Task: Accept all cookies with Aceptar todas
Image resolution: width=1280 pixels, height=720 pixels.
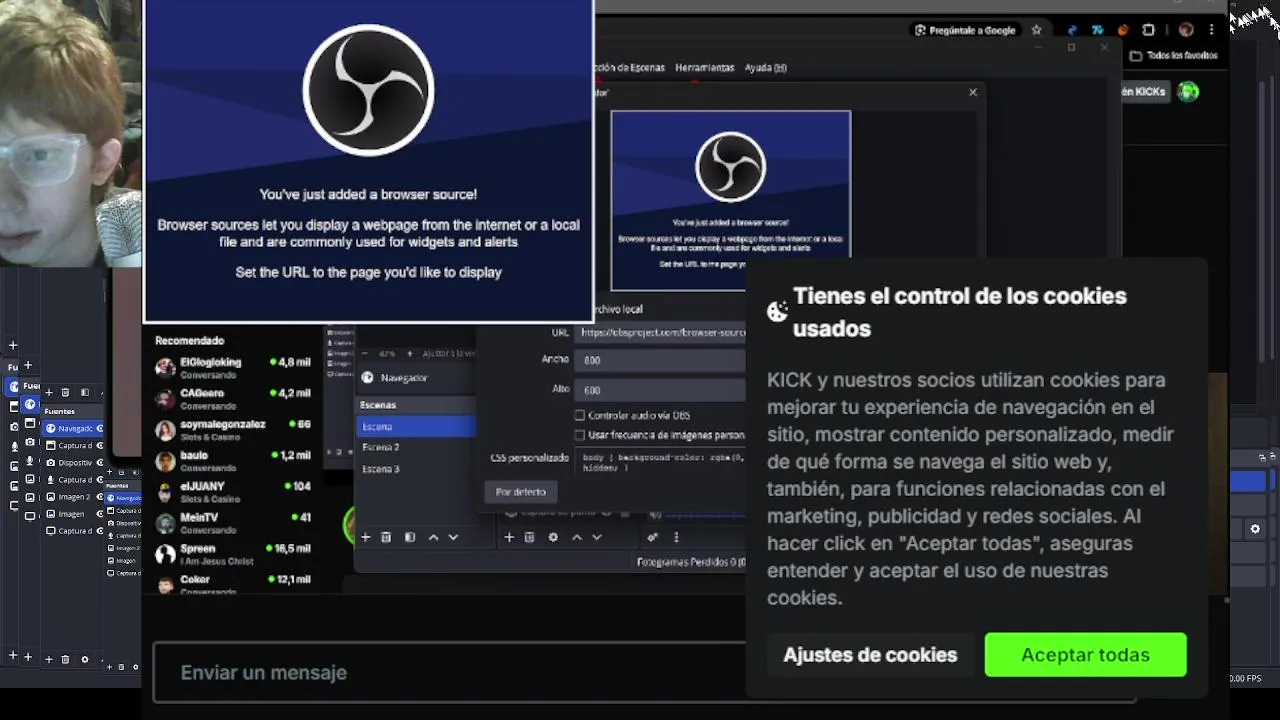Action: click(x=1085, y=655)
